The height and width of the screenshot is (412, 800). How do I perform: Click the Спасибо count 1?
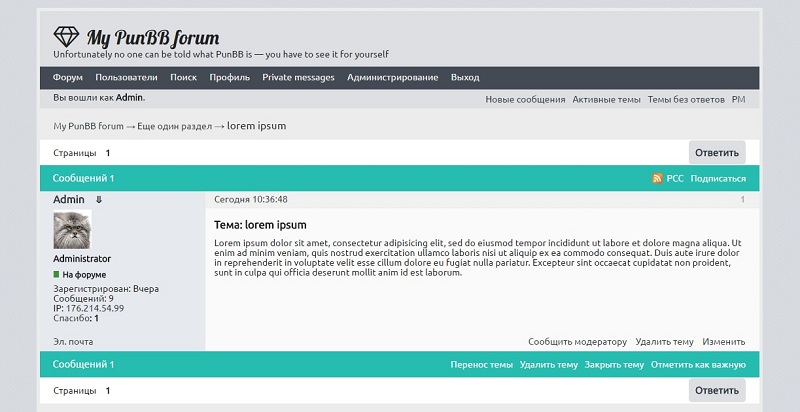(96, 318)
